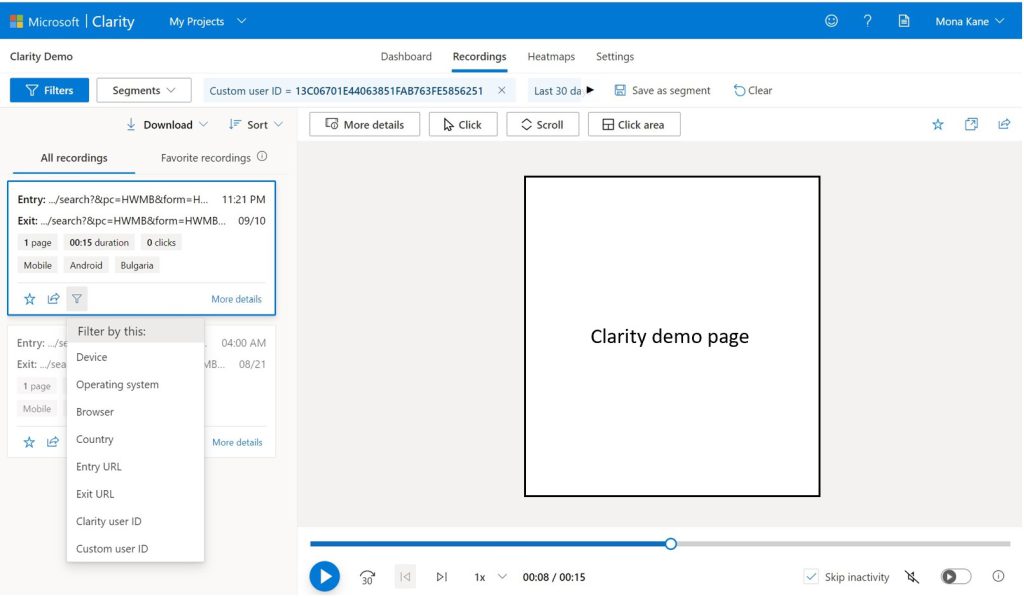This screenshot has width=1024, height=597.
Task: Open More details for the first recording
Action: [x=237, y=298]
